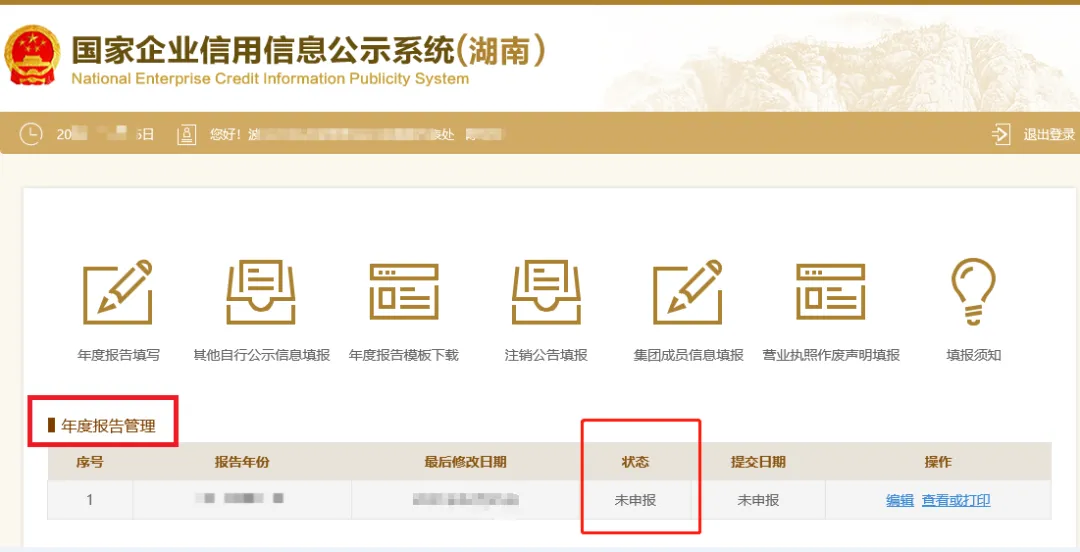Click the 操作 column header
The height and width of the screenshot is (552, 1080).
[938, 462]
